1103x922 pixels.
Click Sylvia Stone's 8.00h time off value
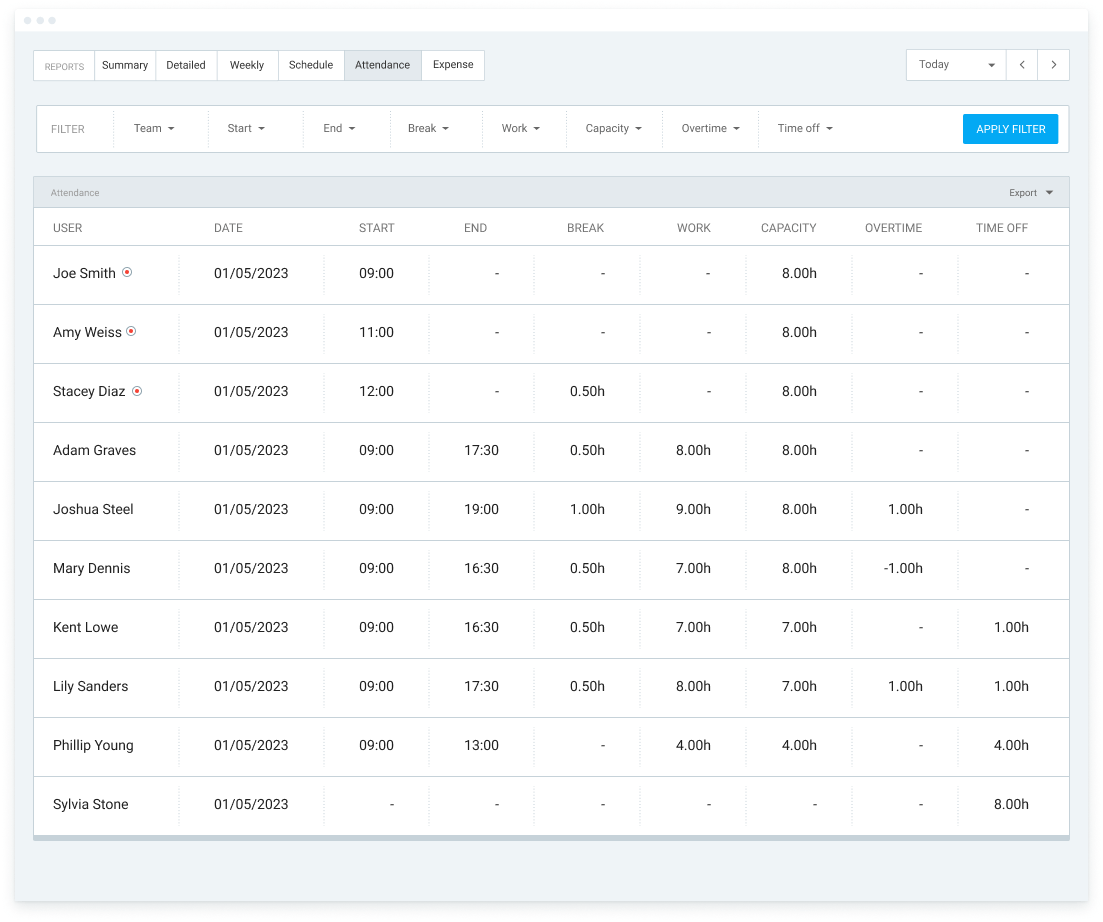(1010, 804)
